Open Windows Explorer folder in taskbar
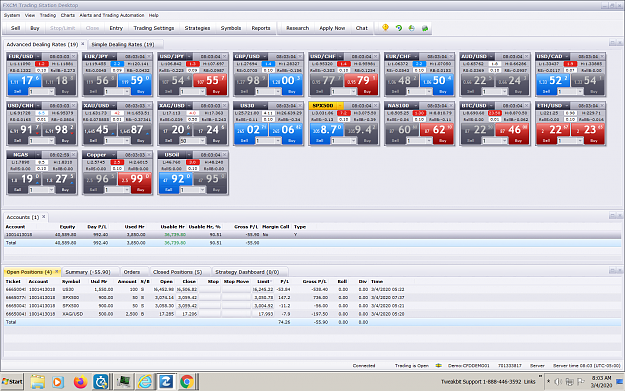This screenshot has height=391, width=625. click(x=37, y=382)
